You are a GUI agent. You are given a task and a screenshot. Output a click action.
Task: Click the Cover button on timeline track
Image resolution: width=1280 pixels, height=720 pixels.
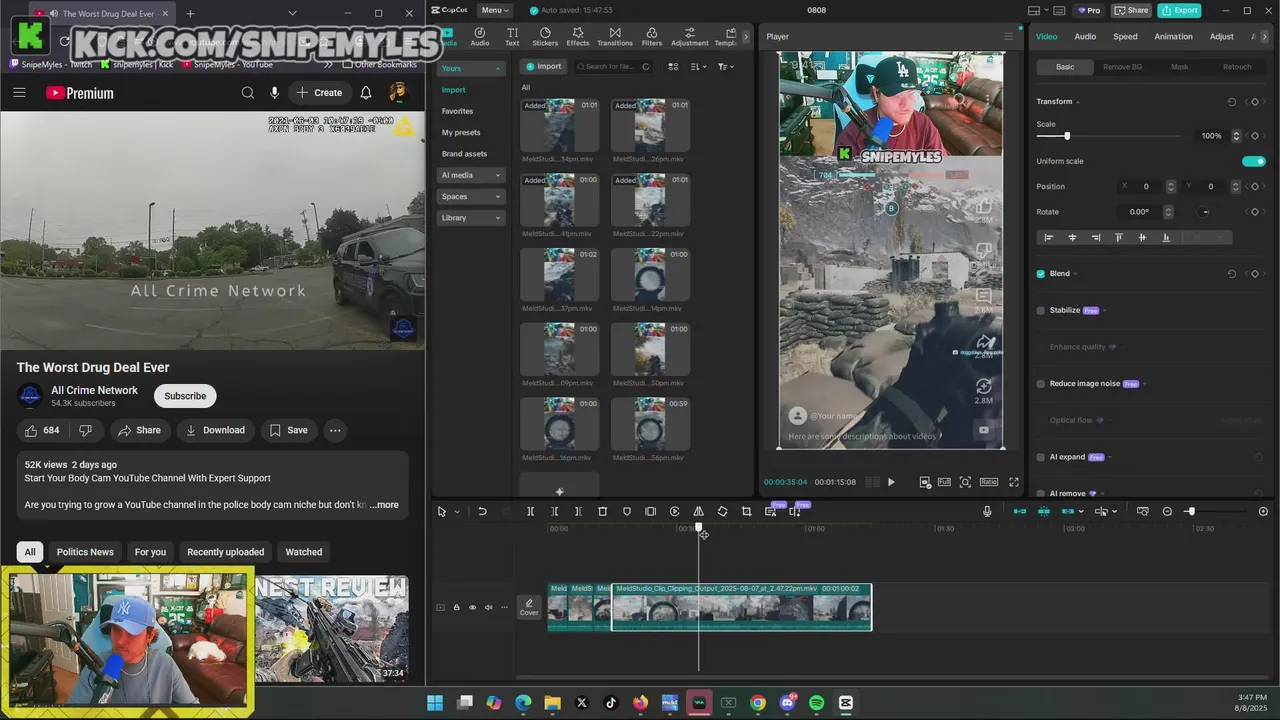click(x=529, y=607)
